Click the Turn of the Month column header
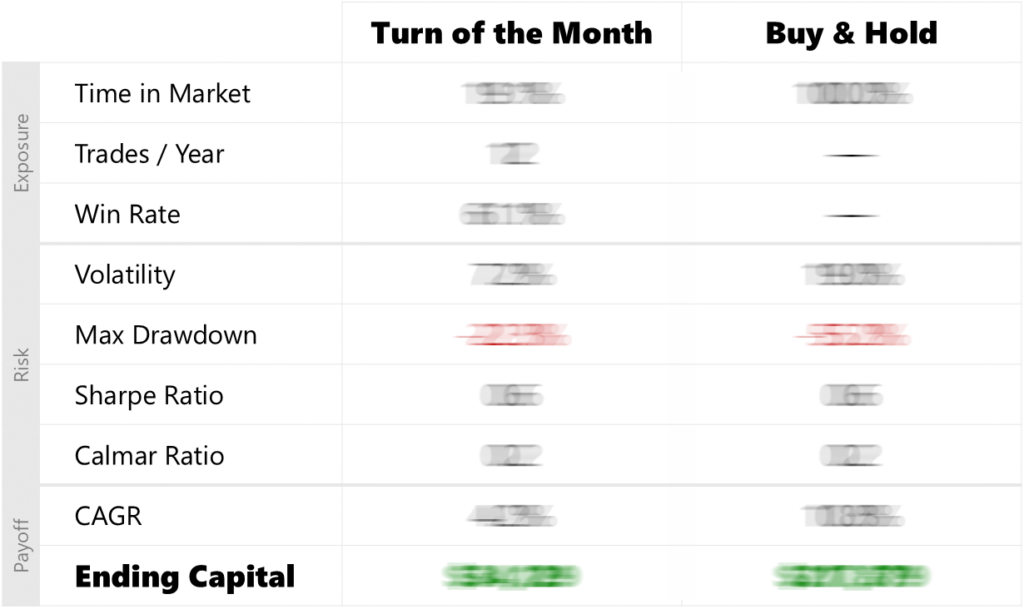Image resolution: width=1024 pixels, height=609 pixels. pyautogui.click(x=511, y=33)
